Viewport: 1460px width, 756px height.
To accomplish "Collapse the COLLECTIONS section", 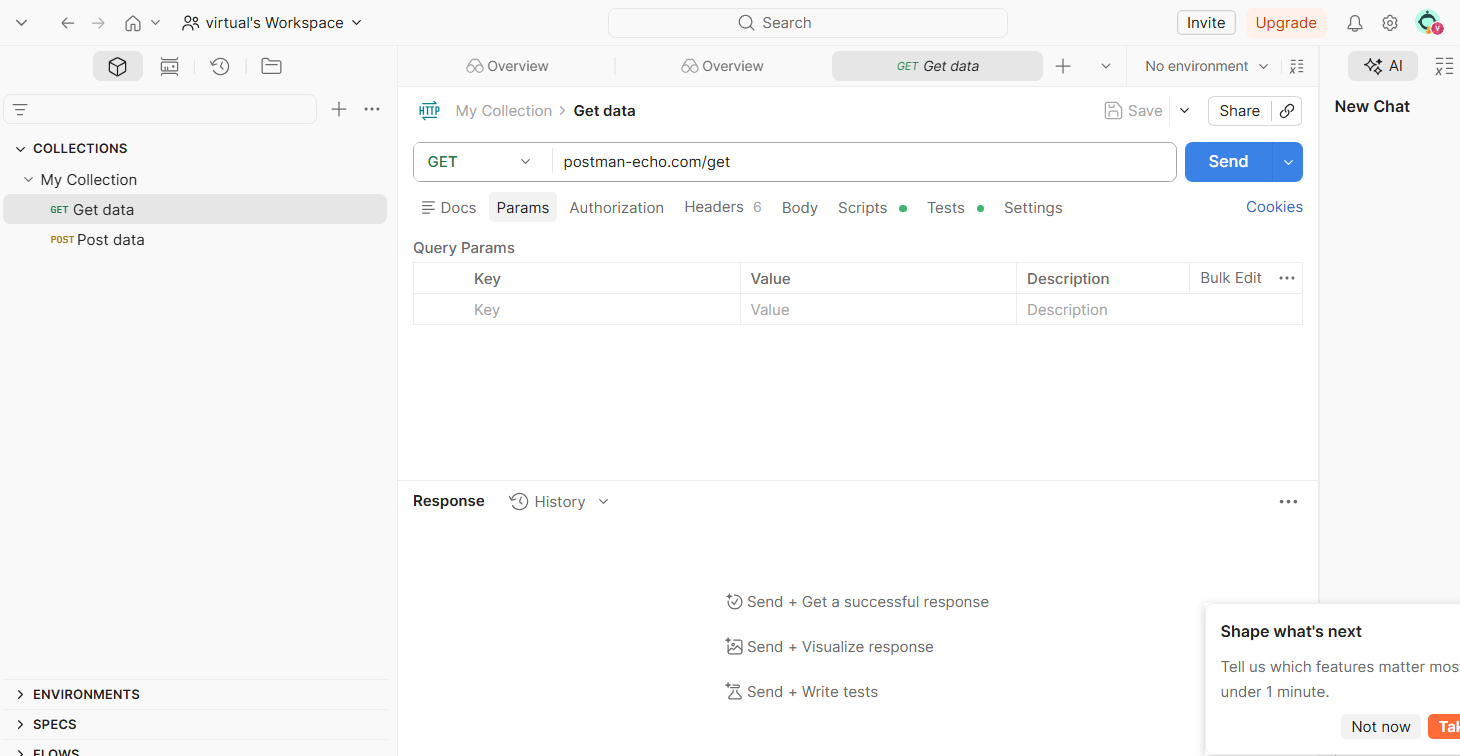I will [20, 148].
